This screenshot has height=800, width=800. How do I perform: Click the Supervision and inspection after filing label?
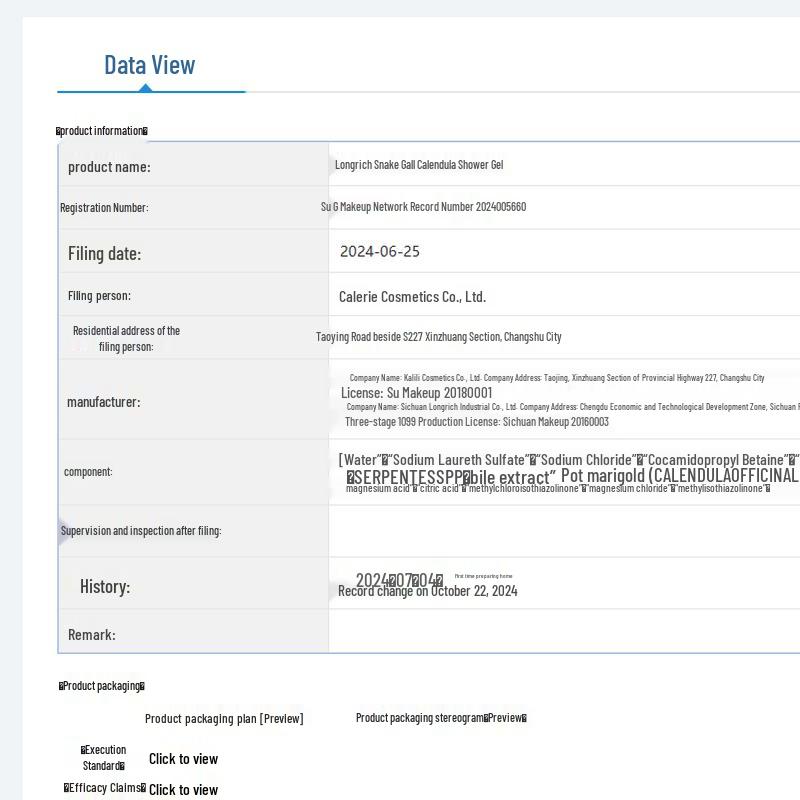coord(141,531)
